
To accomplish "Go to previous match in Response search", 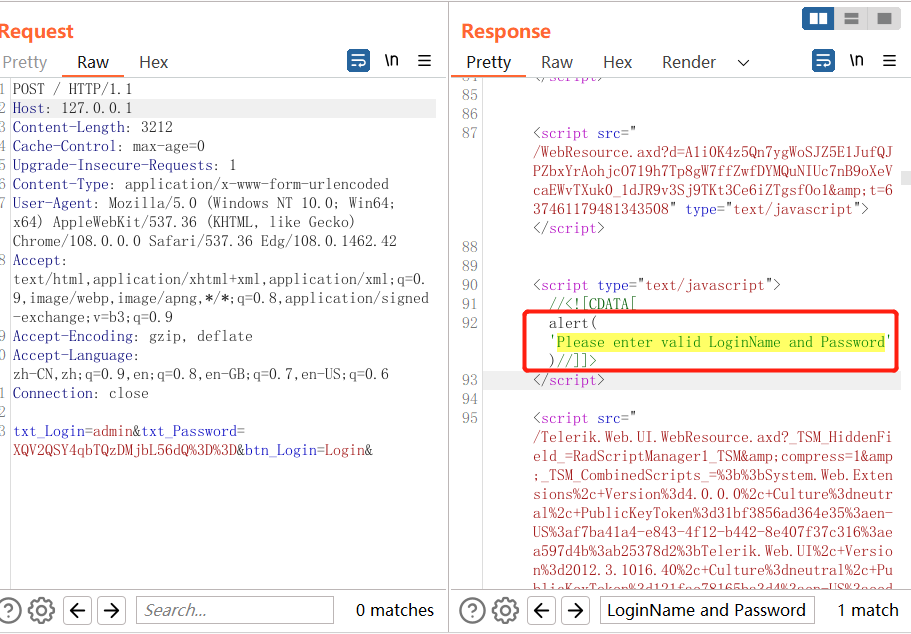I will pos(541,610).
